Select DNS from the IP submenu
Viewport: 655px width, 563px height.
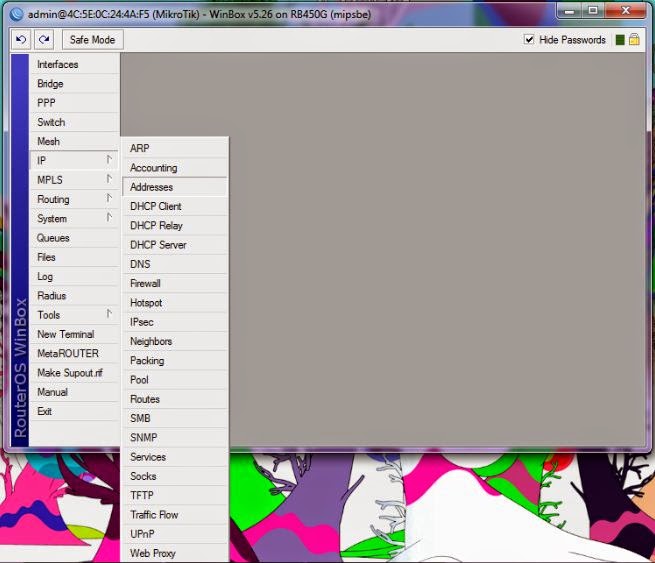click(175, 264)
